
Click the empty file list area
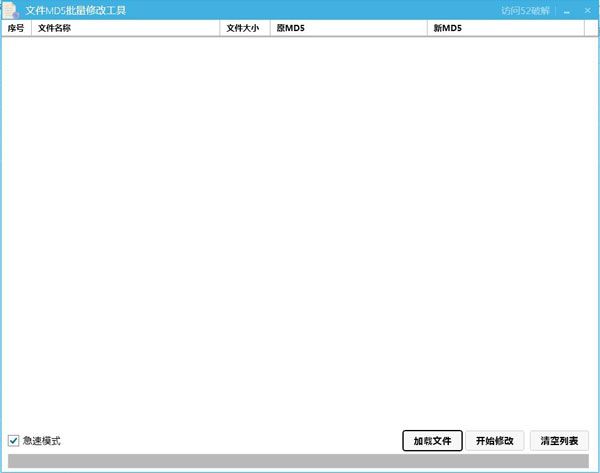point(299,230)
